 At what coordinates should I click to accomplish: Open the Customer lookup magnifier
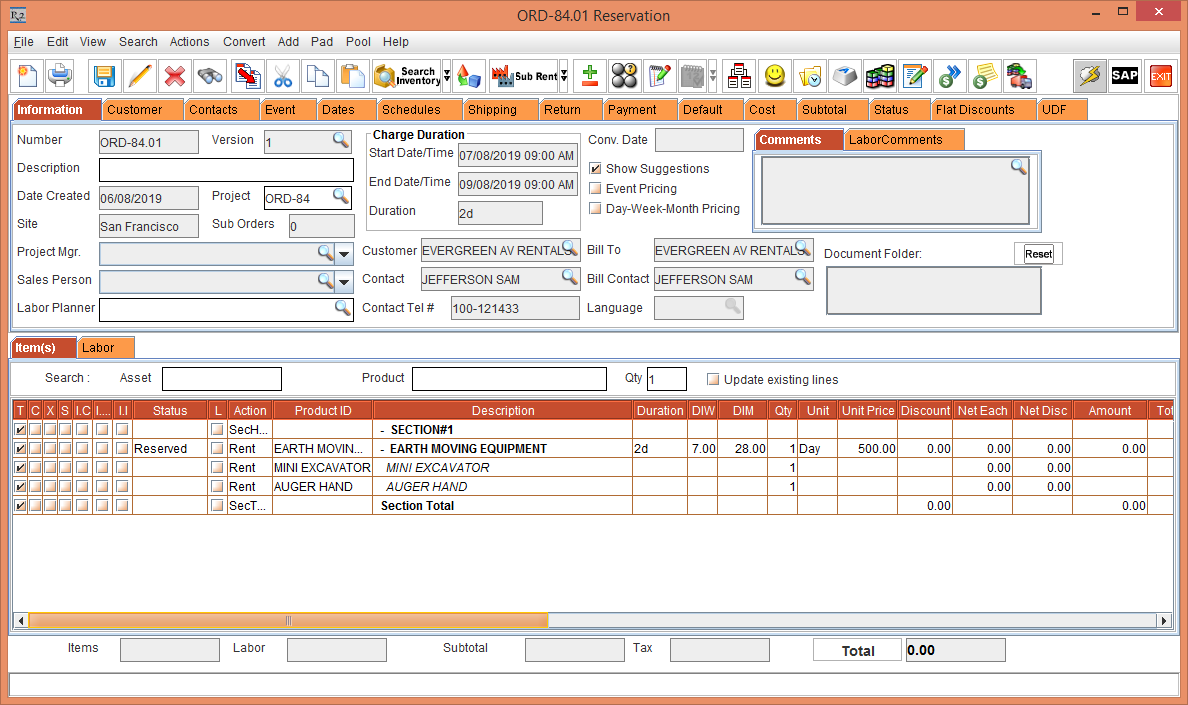[570, 249]
